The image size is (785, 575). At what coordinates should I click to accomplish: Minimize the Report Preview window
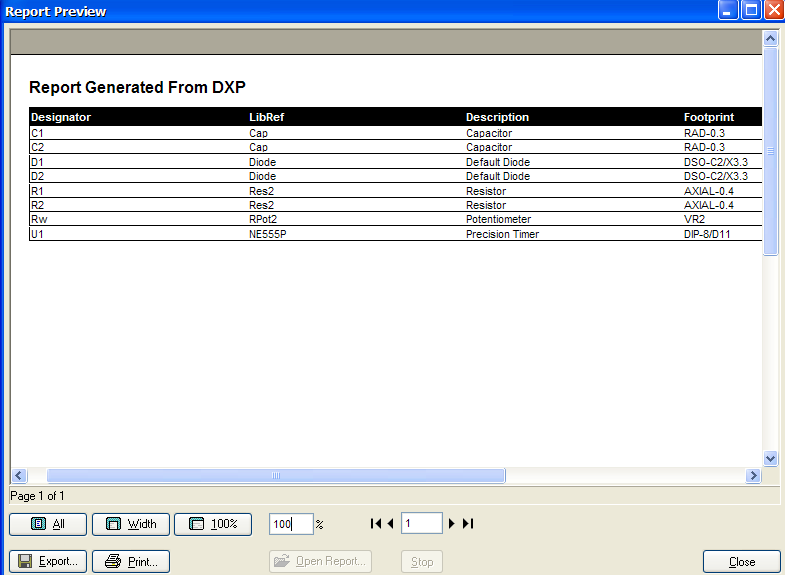coord(728,10)
